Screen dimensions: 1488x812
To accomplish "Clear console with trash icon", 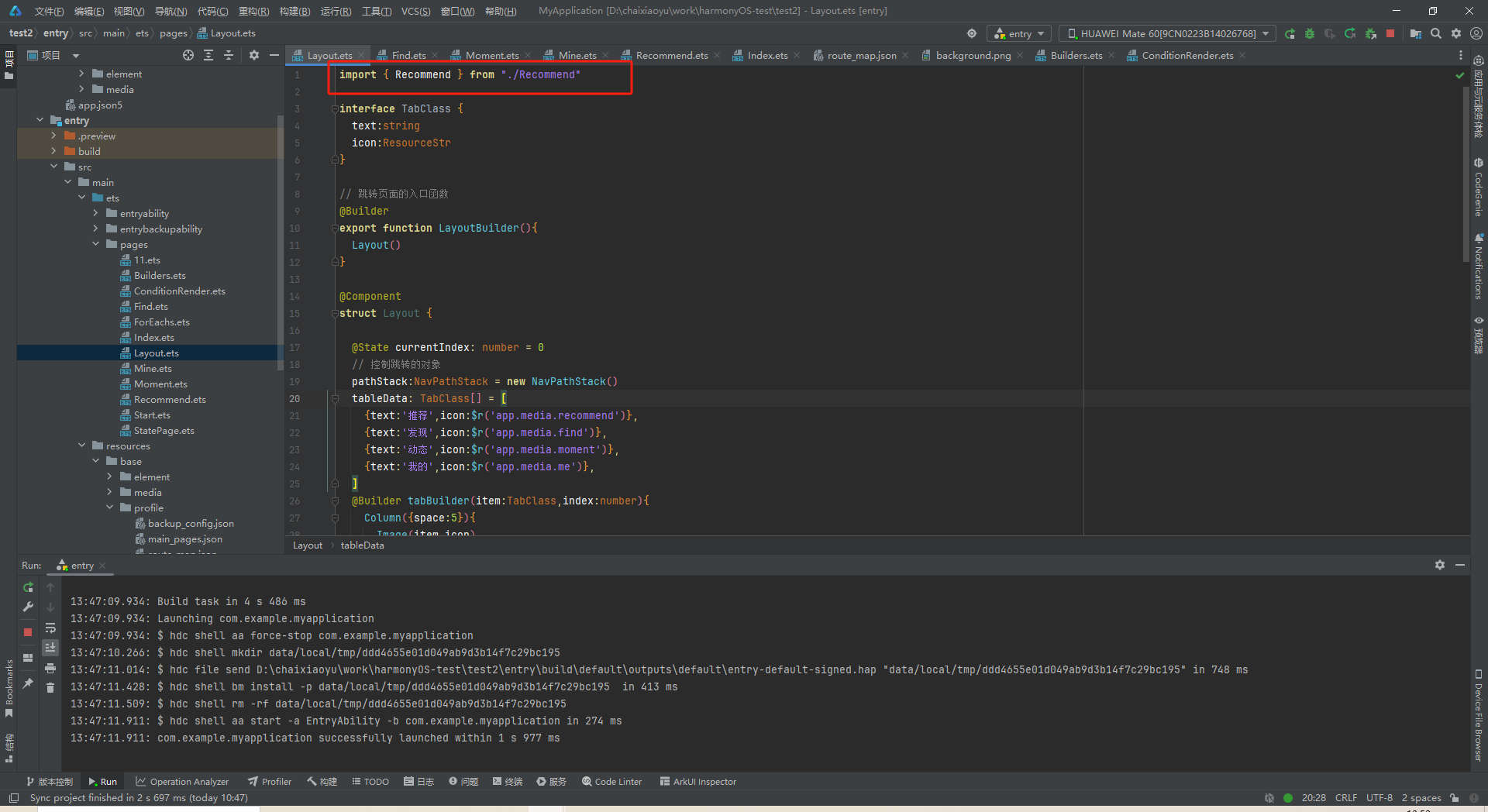I will click(x=50, y=687).
